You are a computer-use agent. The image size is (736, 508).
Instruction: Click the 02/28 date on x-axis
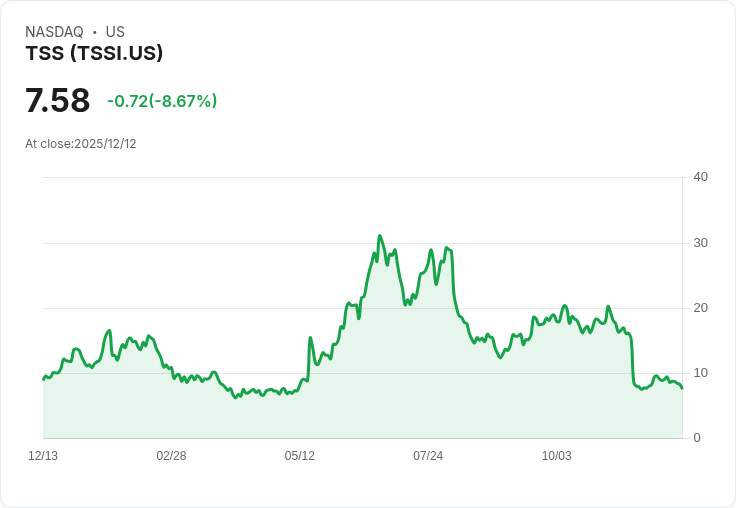[171, 456]
